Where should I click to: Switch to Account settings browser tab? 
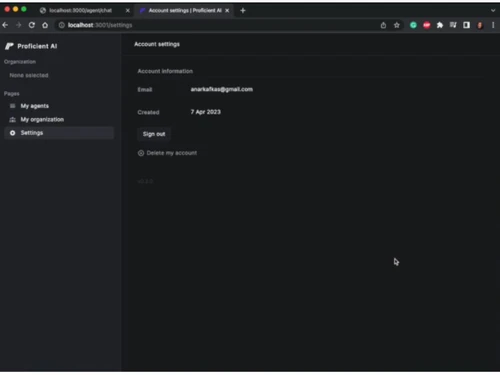pos(185,10)
